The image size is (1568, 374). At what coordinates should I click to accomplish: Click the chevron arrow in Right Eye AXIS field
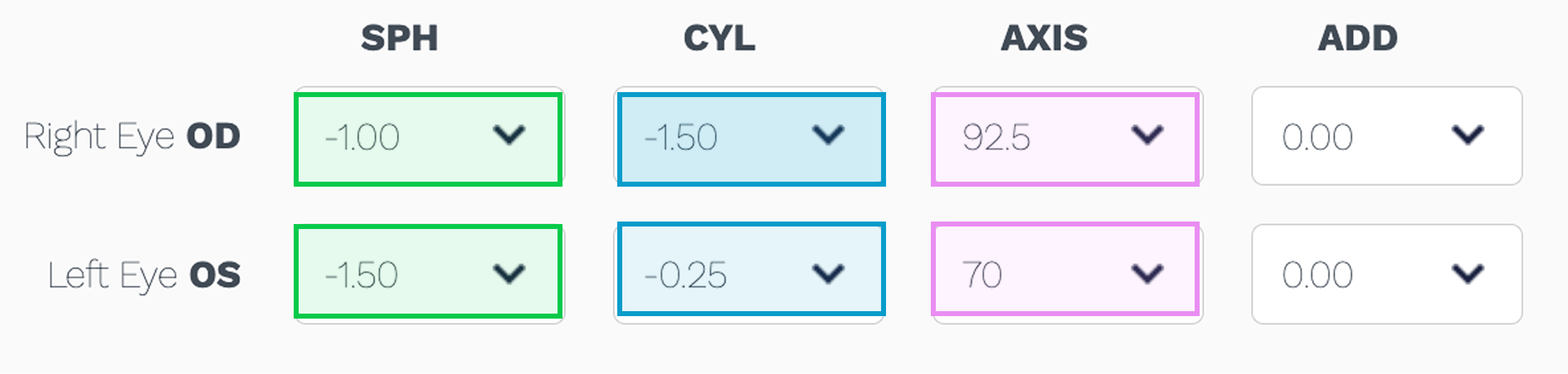1147,134
